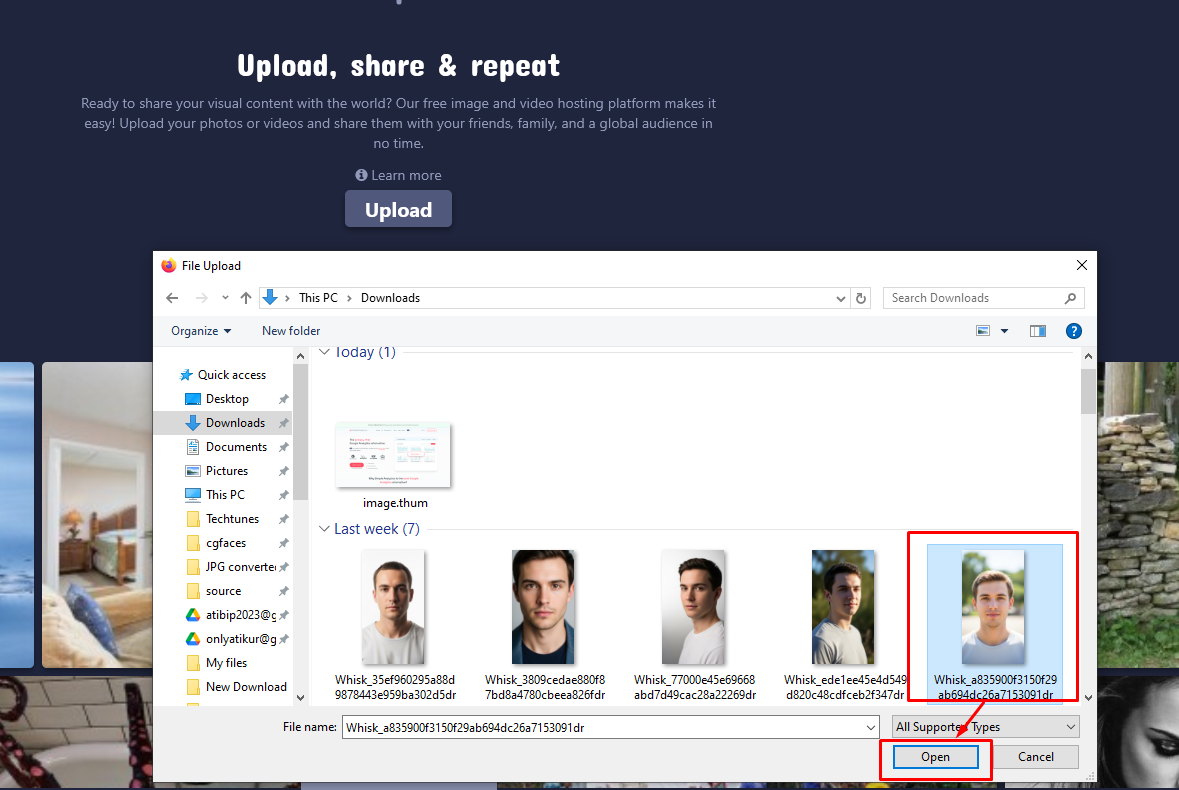
Task: Click the bedroom photo on the webpage
Action: pyautogui.click(x=98, y=515)
